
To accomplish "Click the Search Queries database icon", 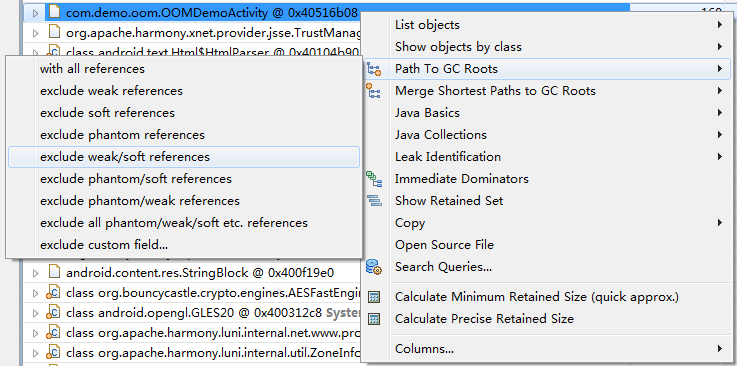I will [x=374, y=267].
